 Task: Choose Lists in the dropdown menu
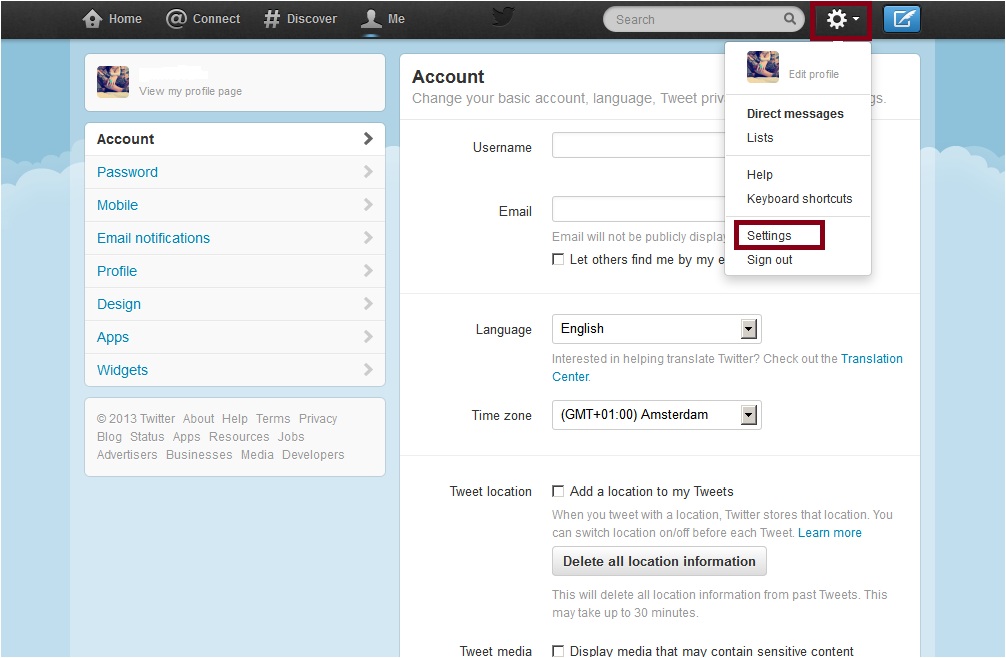pyautogui.click(x=760, y=138)
